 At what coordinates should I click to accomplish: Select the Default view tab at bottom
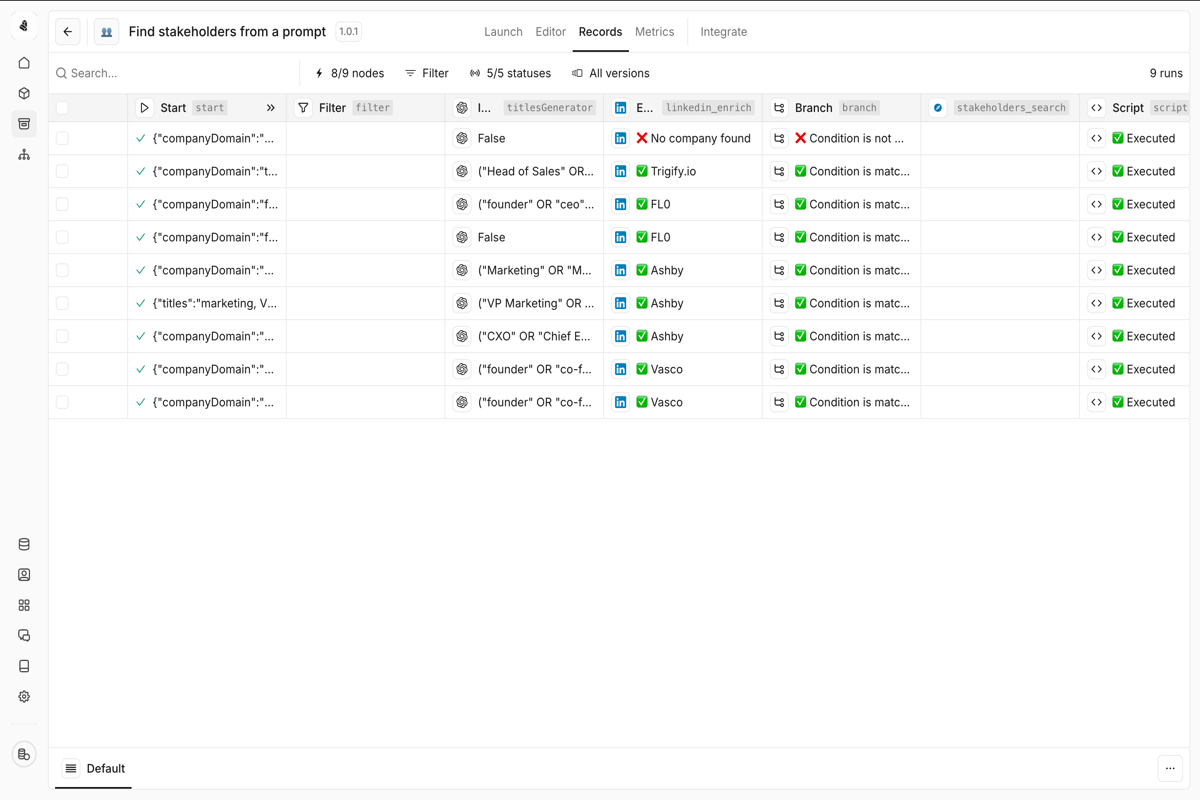click(x=94, y=769)
